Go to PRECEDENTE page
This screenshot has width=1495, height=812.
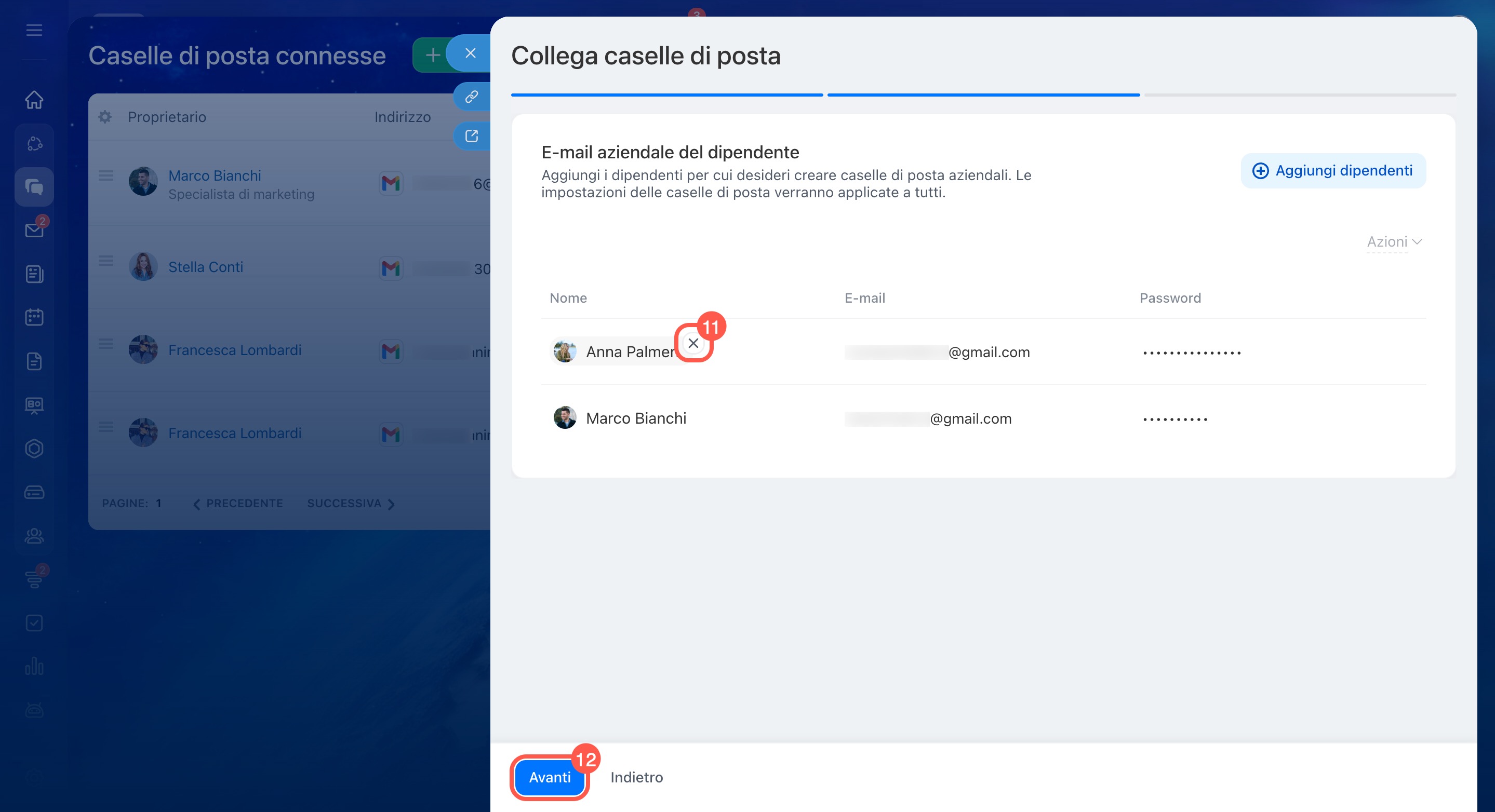tap(238, 504)
